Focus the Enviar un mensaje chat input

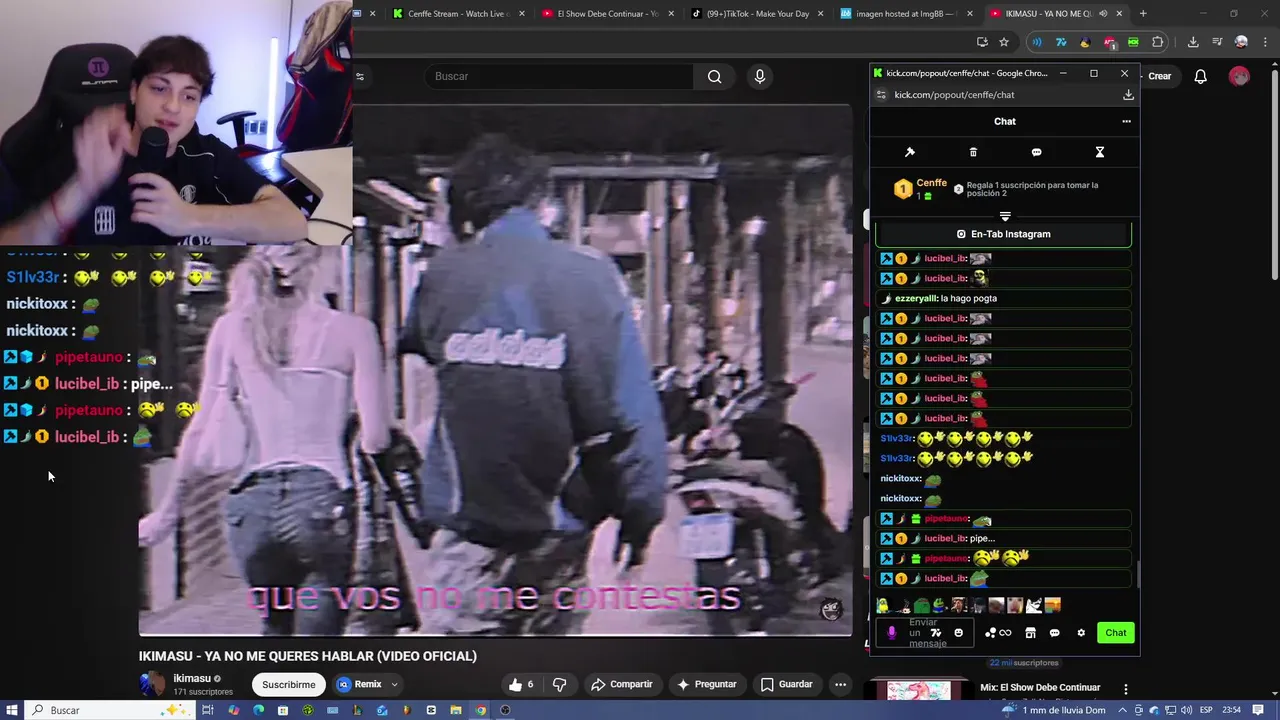click(926, 632)
